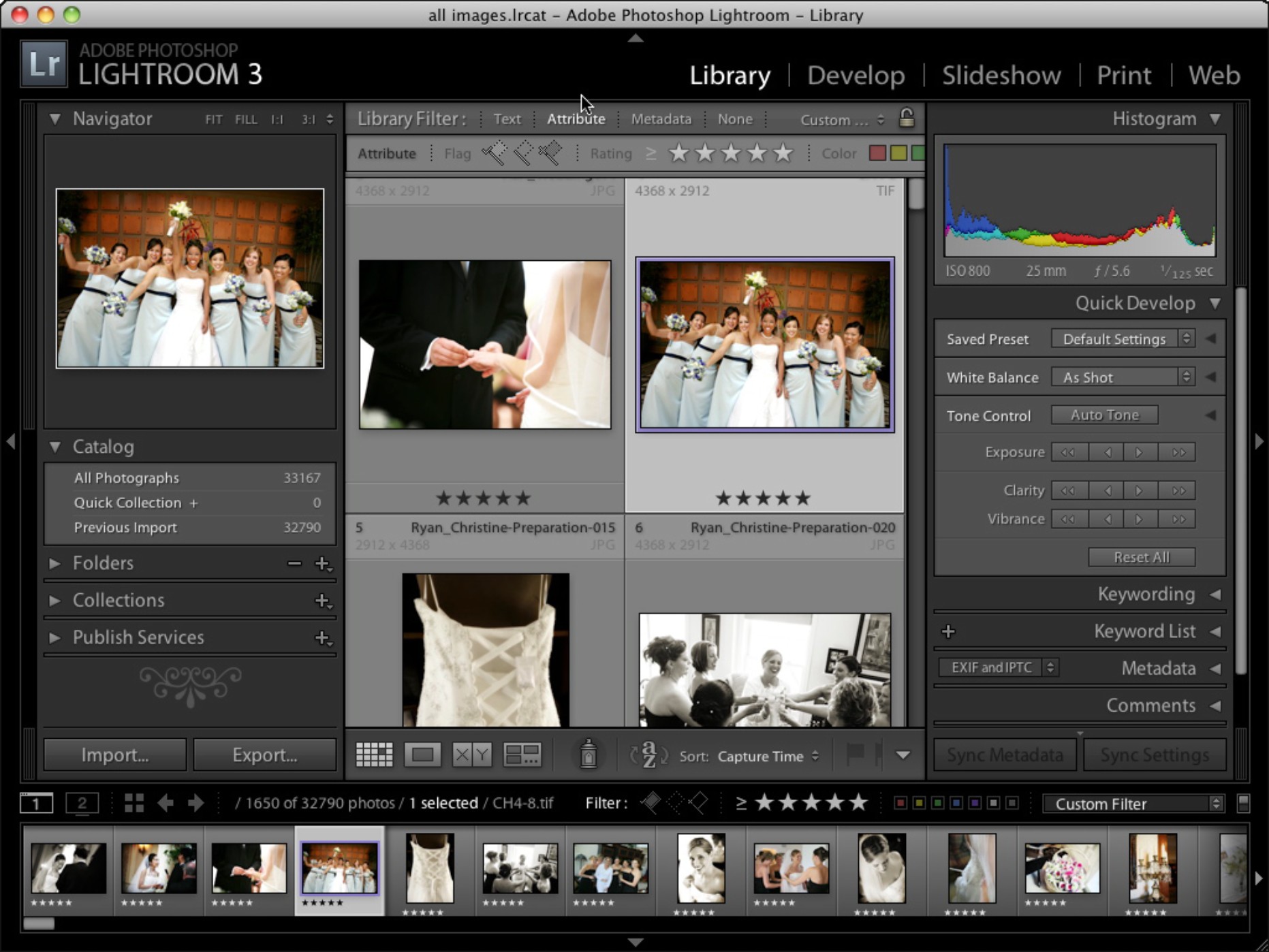The image size is (1269, 952).
Task: Add new folder with plus icon
Action: point(323,564)
